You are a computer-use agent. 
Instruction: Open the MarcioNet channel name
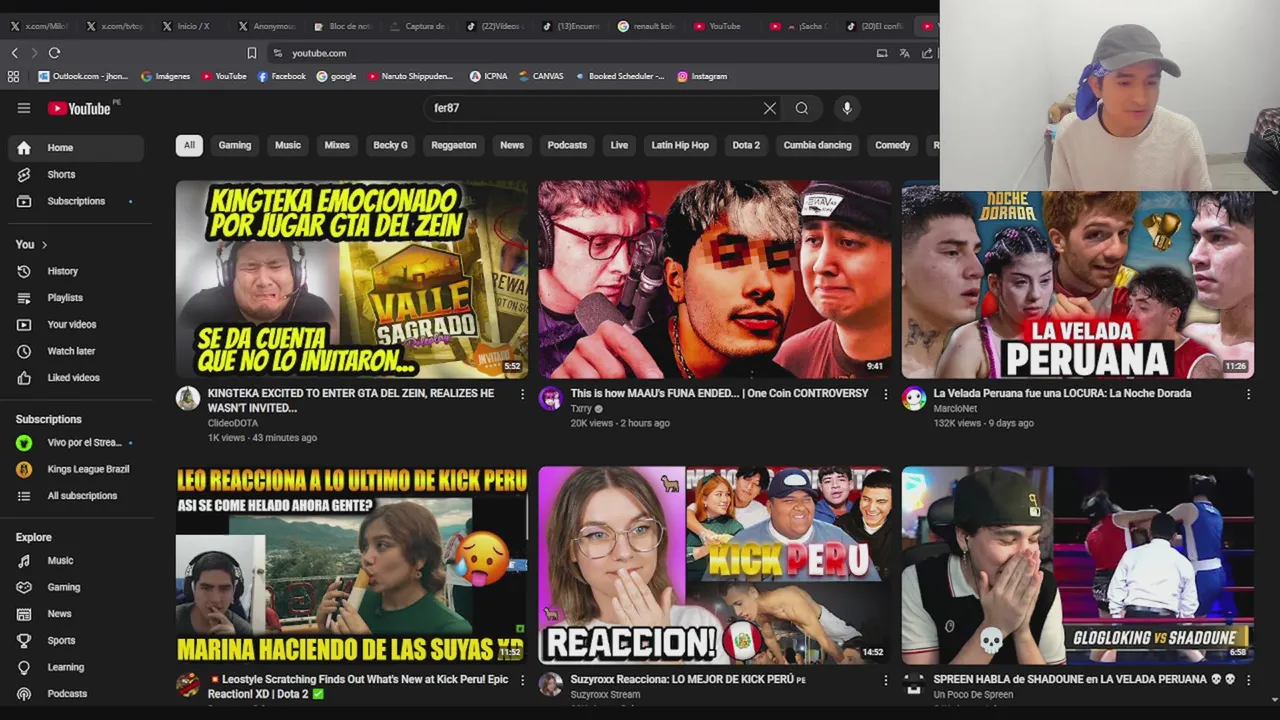pos(955,409)
